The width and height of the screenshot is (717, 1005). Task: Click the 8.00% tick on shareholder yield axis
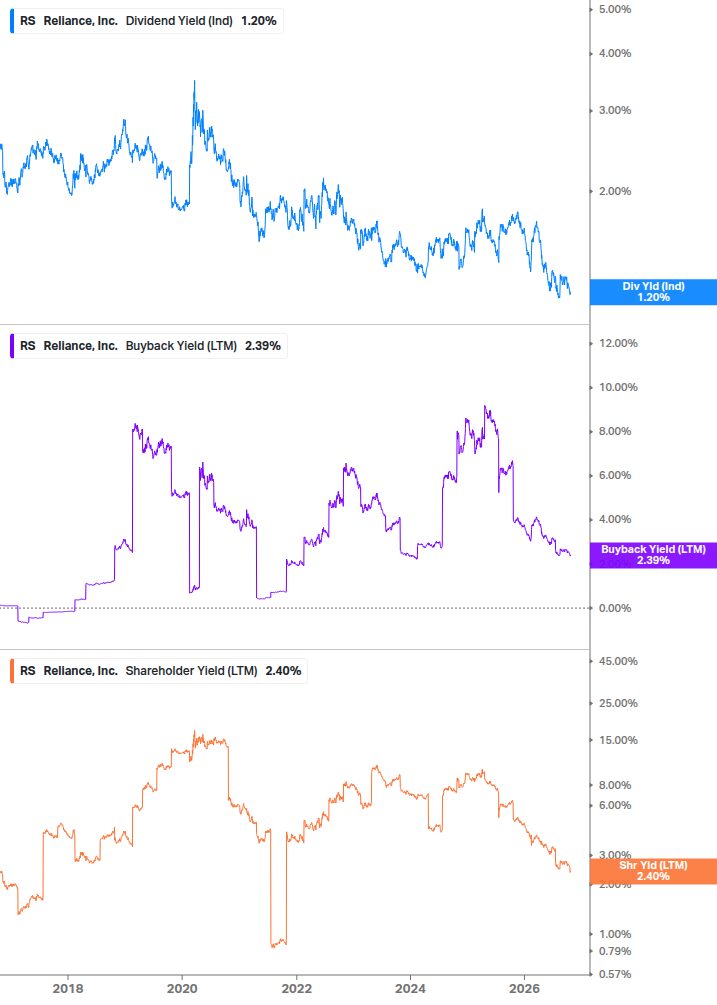point(615,785)
